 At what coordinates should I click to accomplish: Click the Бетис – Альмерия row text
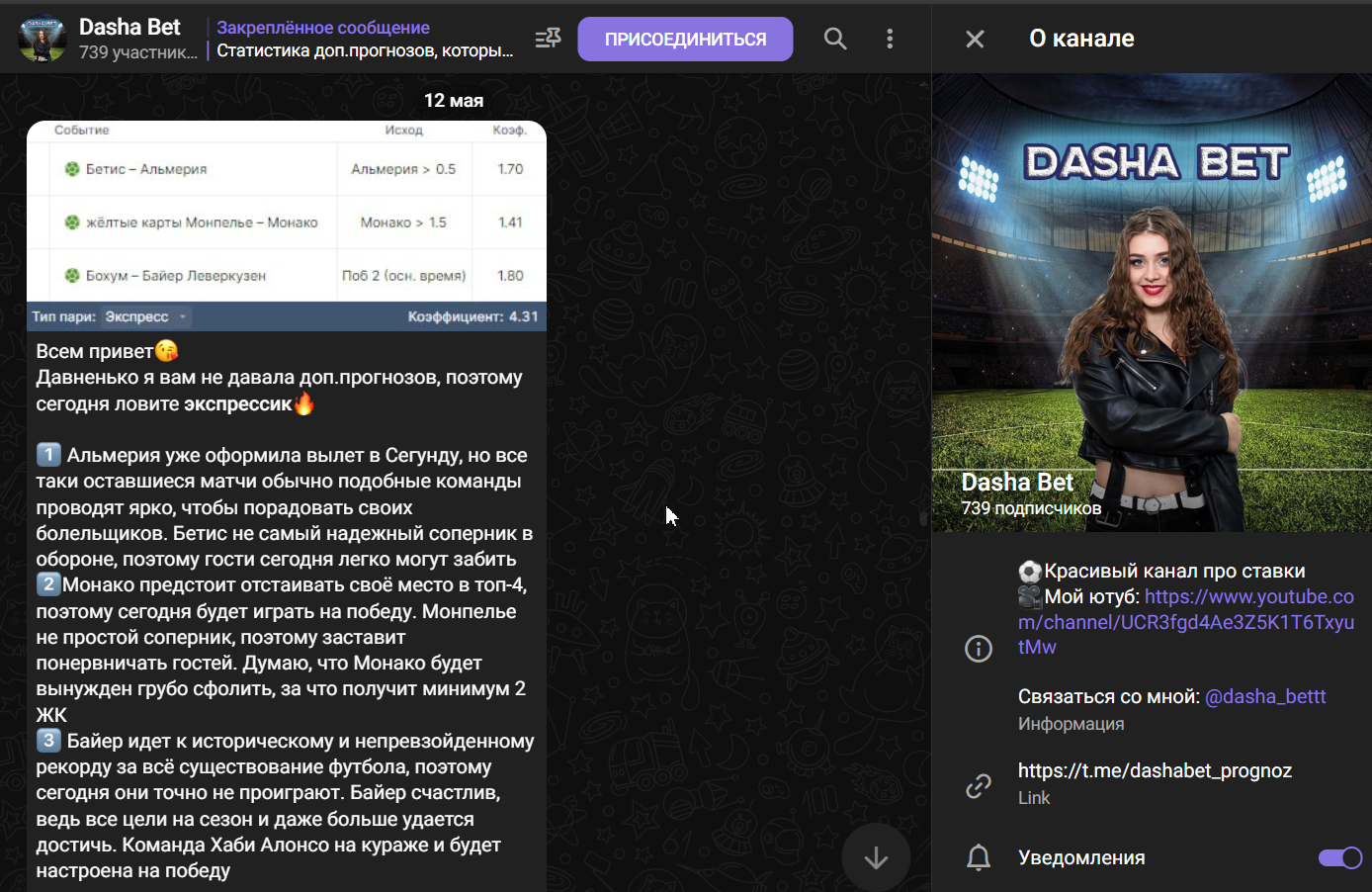pos(146,169)
